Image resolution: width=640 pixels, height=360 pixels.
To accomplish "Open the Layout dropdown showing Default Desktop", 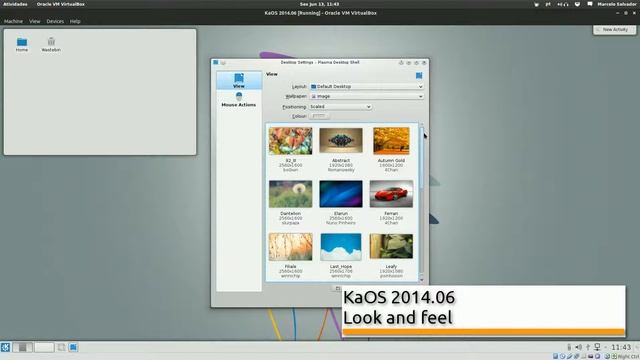I will (x=367, y=87).
